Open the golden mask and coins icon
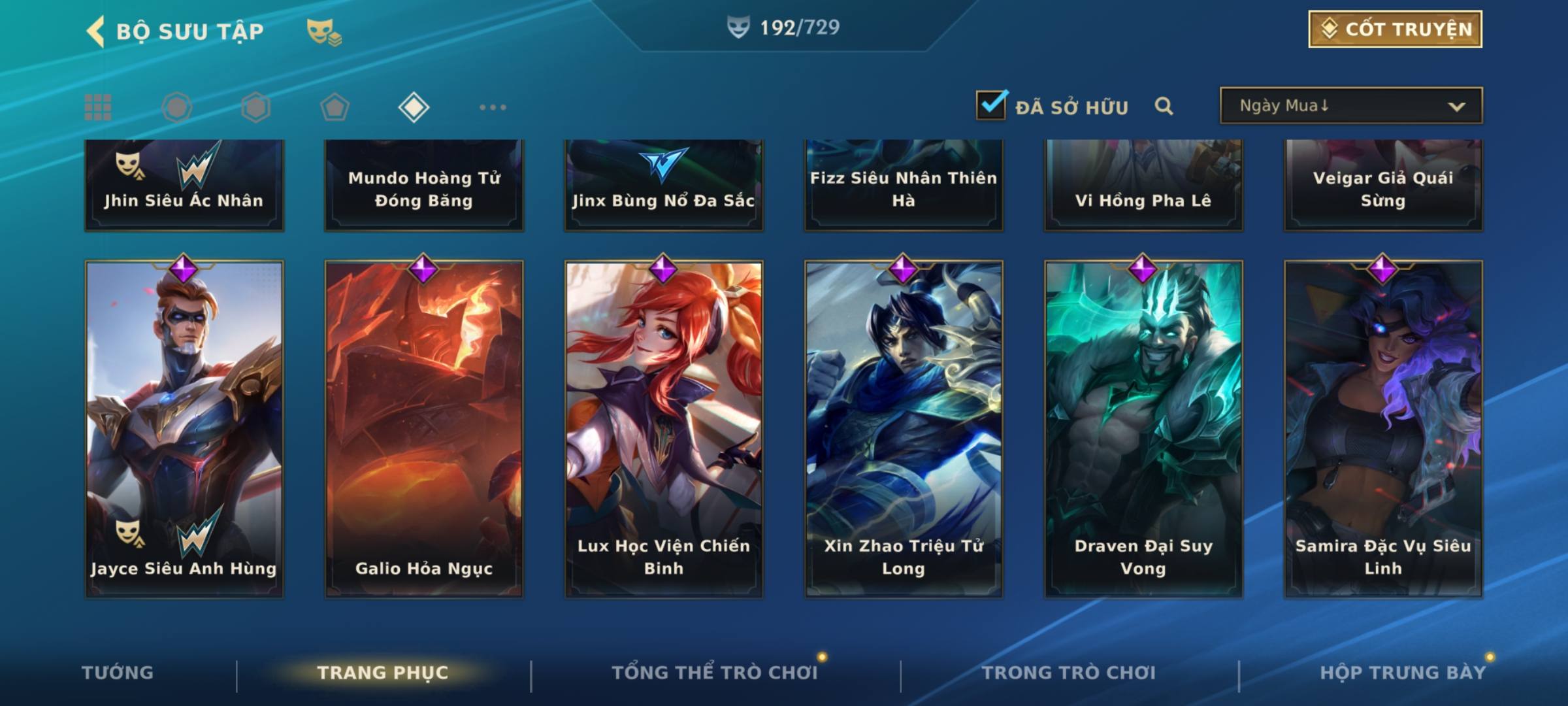Screen dimensions: 1568x706 (x=324, y=32)
